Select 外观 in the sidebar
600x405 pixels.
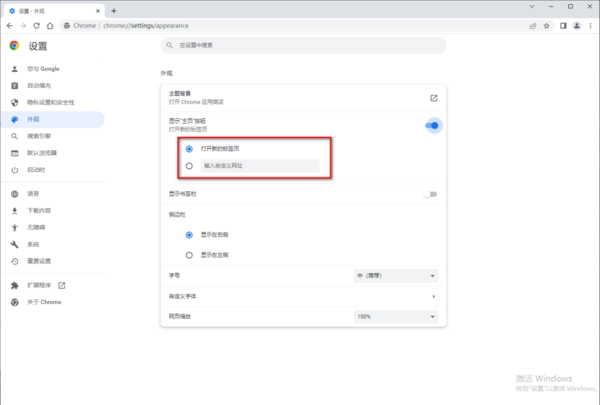(x=53, y=119)
